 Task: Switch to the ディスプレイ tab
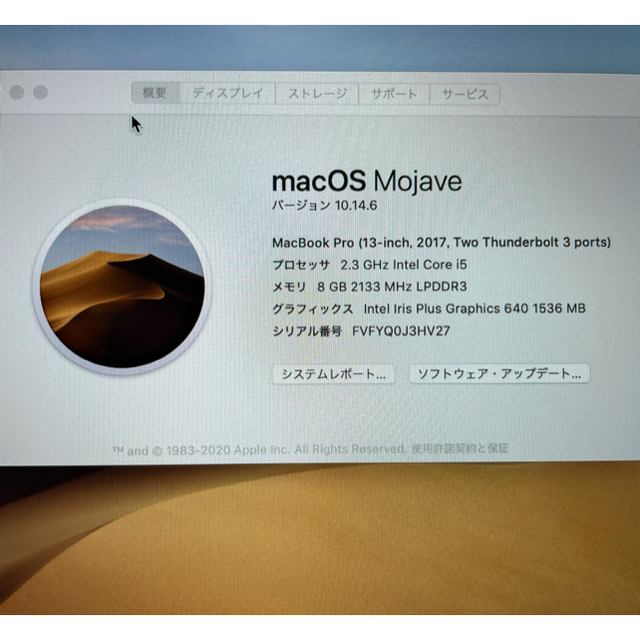(x=228, y=93)
